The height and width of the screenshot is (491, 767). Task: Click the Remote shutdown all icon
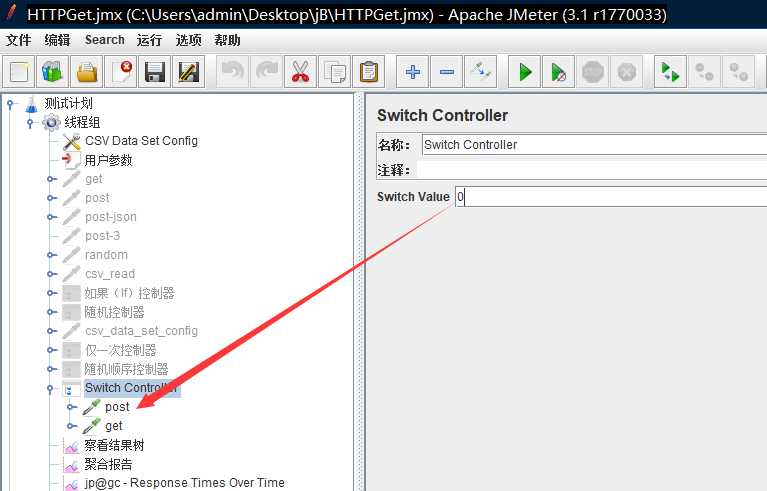738,72
